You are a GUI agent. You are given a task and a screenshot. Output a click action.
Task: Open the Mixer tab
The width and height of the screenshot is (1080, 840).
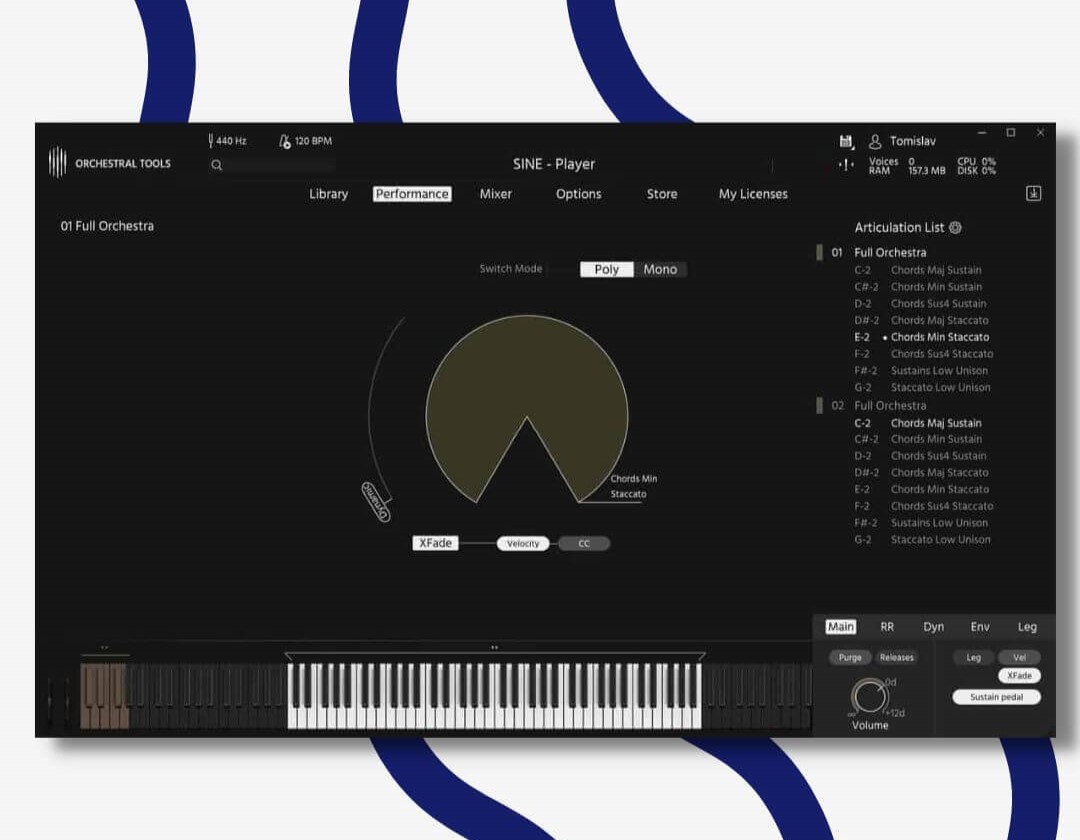coord(495,194)
